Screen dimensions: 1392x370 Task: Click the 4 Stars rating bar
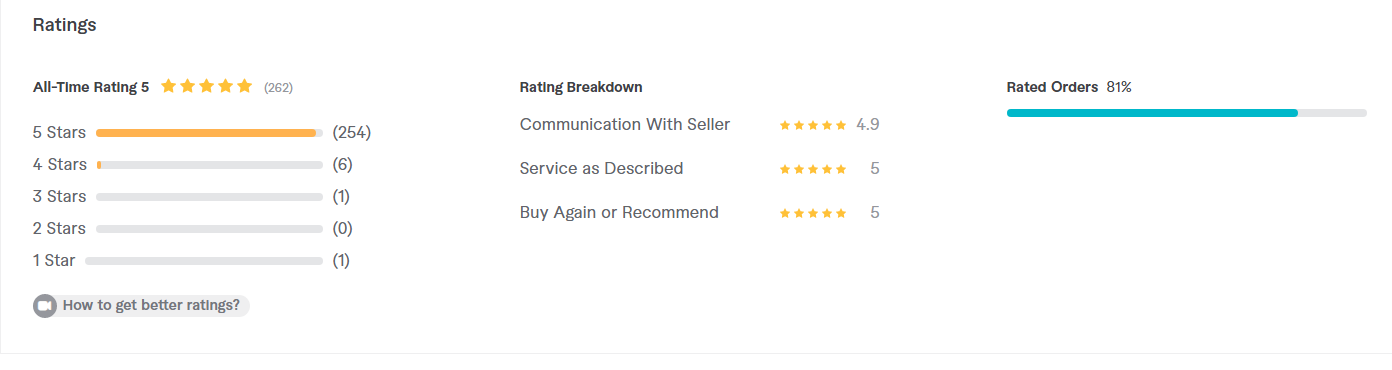click(x=209, y=165)
